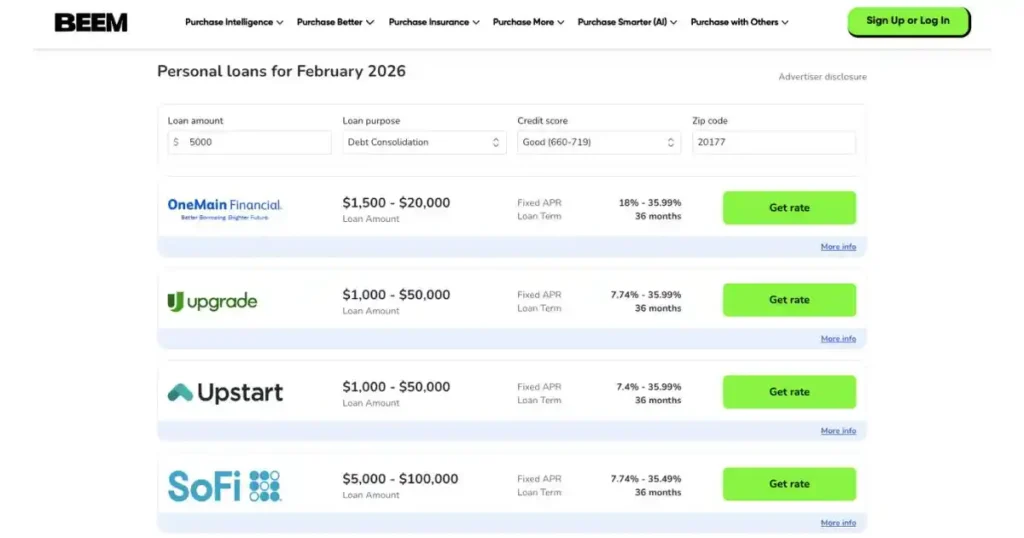Expand the Purchase Smarter (AI) menu
The height and width of the screenshot is (538, 1024).
(627, 22)
